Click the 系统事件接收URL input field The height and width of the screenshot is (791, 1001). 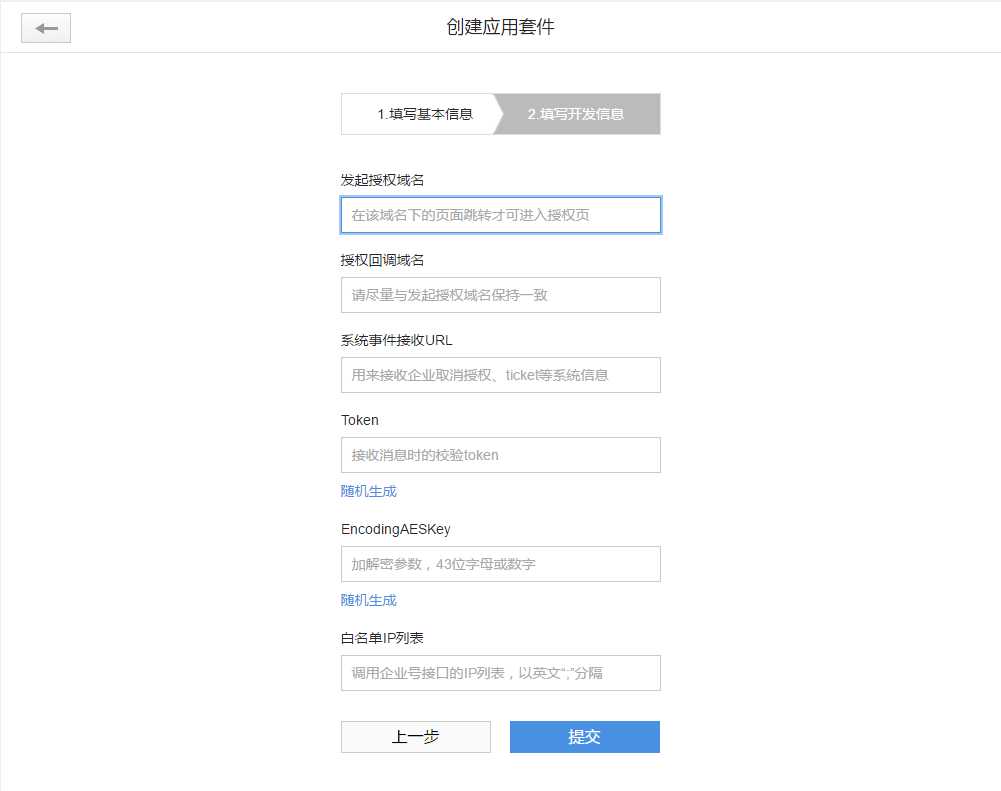[500, 374]
